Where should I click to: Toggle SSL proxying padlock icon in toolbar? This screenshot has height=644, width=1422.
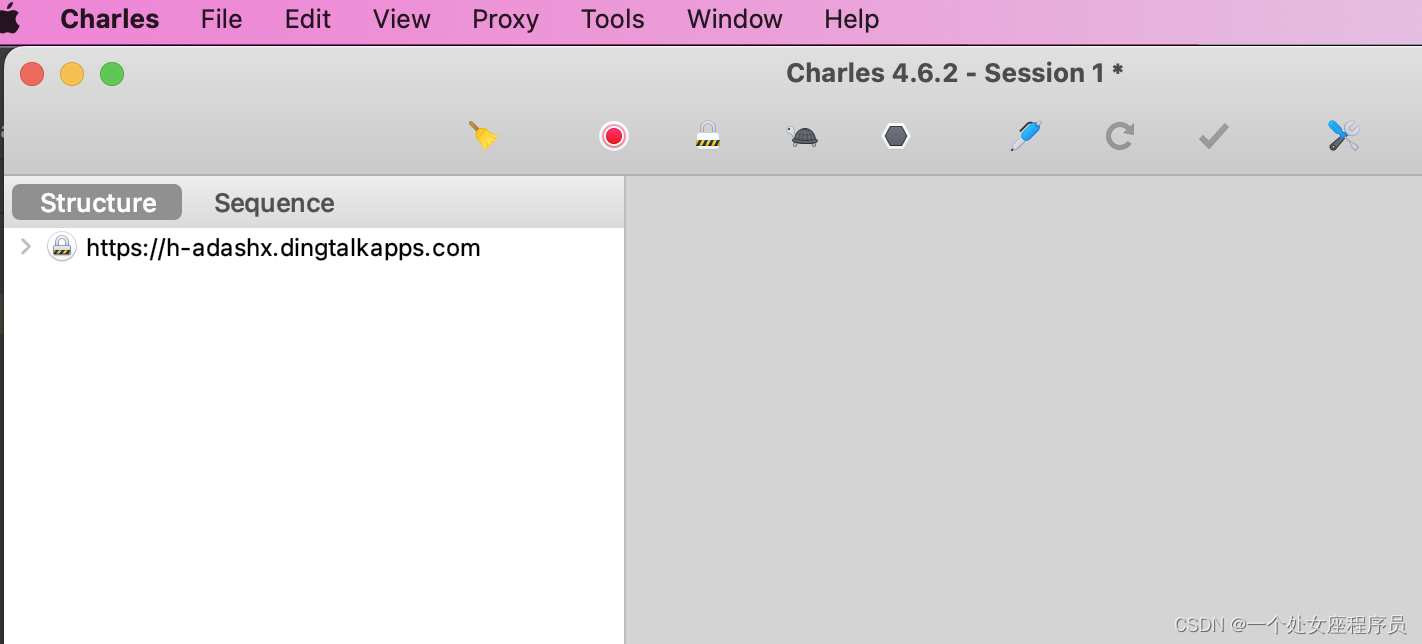pos(708,135)
